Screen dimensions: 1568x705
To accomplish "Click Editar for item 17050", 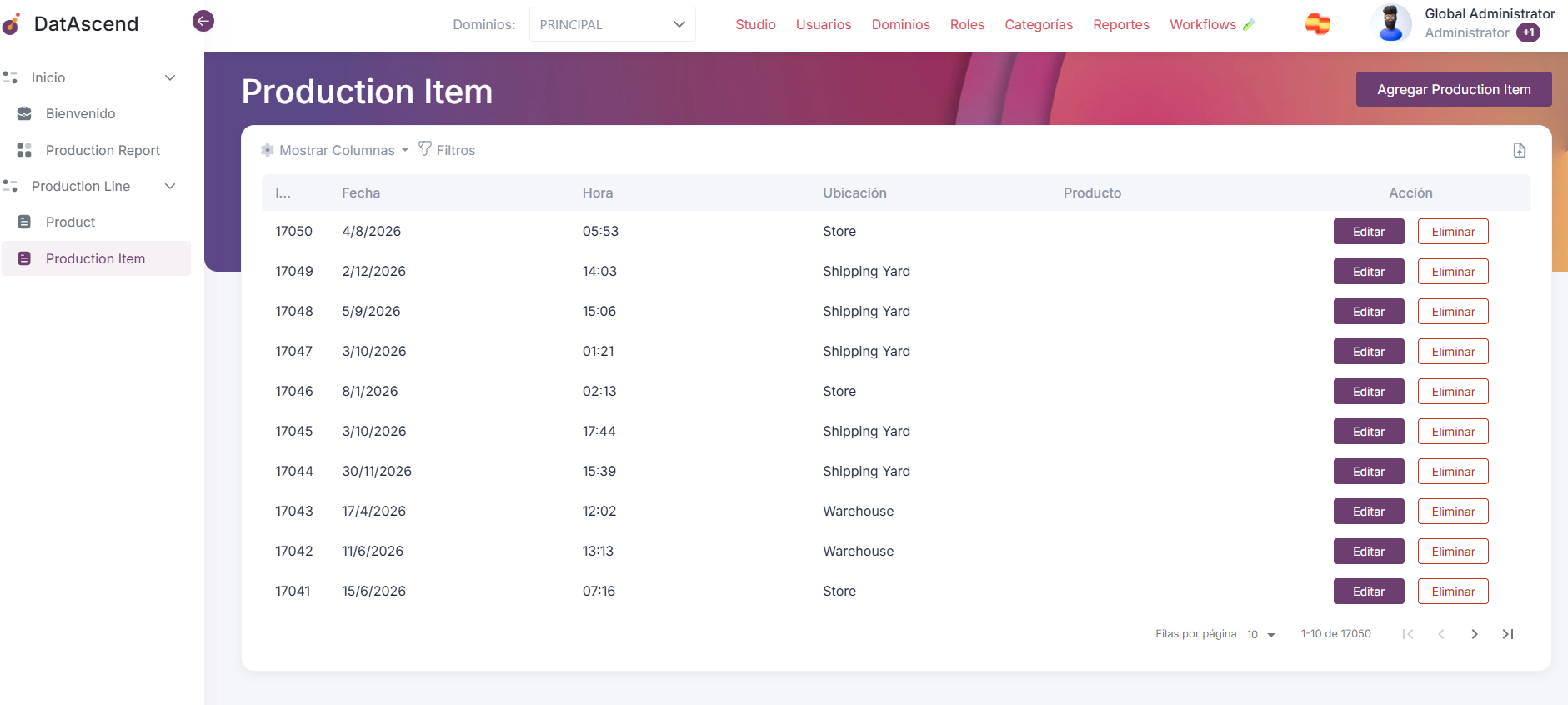I will click(x=1368, y=232).
